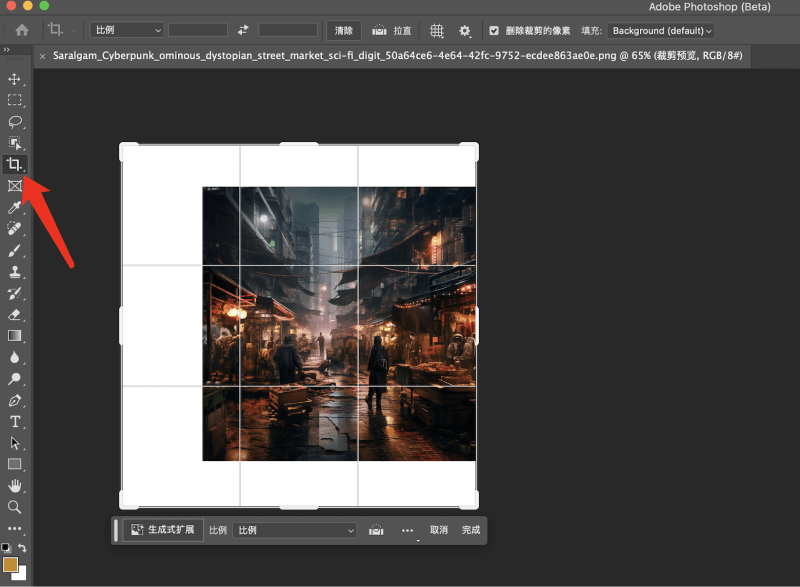Select the Zoom tool
Screen dimensions: 800x587
pos(14,506)
